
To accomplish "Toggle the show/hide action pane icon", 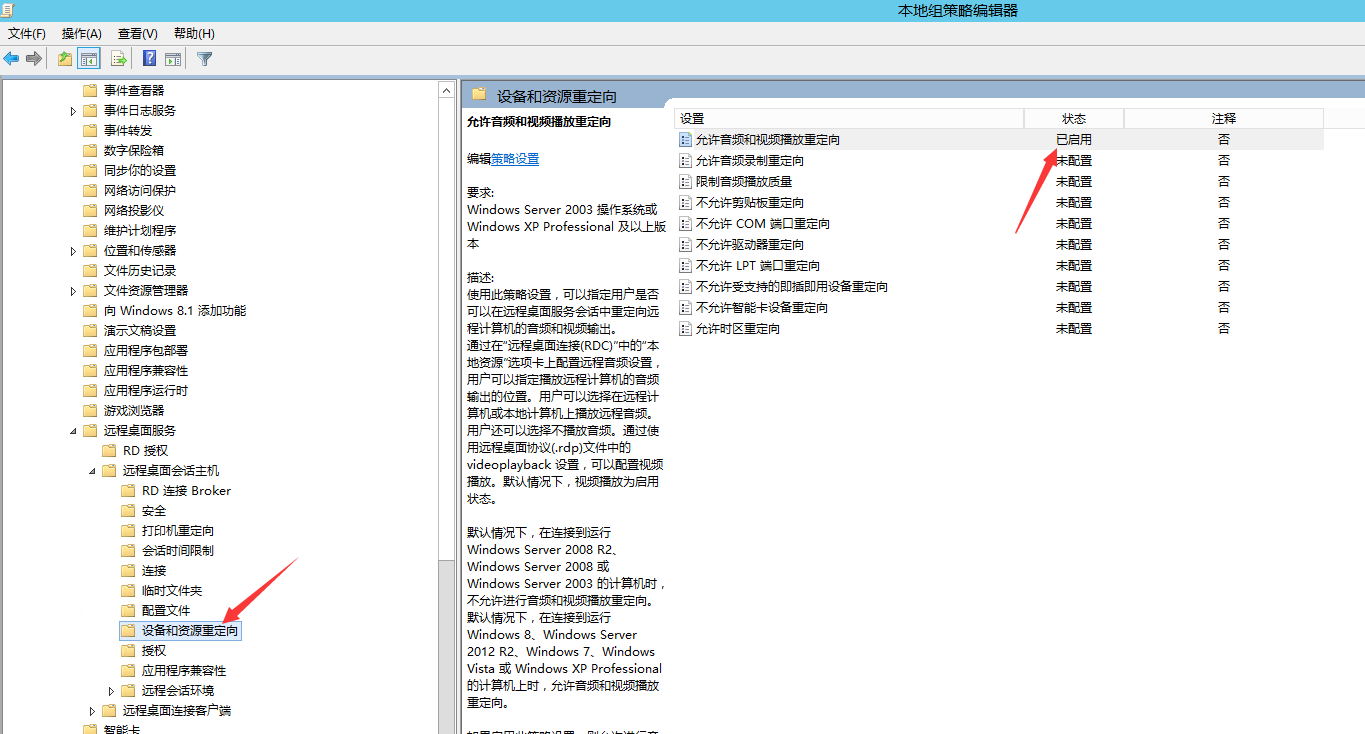I will click(x=173, y=59).
